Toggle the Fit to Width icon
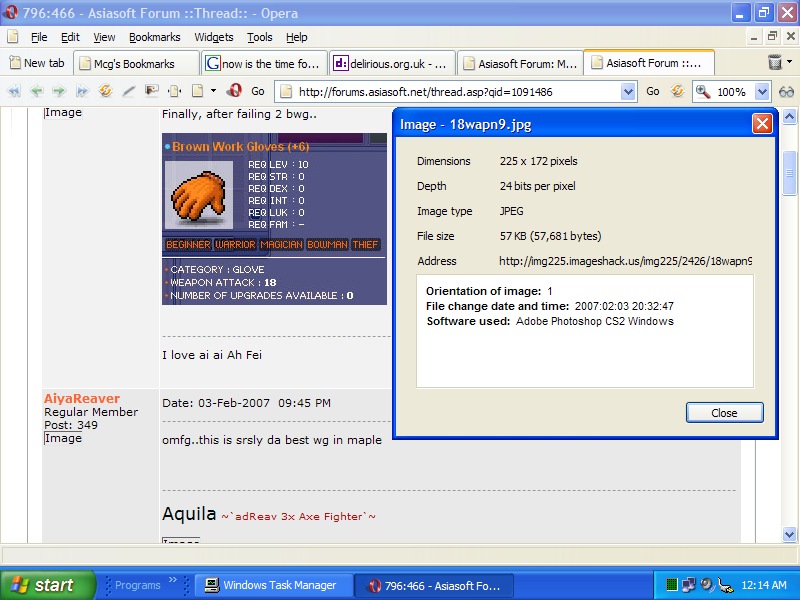Viewport: 800px width, 600px height. click(x=175, y=91)
